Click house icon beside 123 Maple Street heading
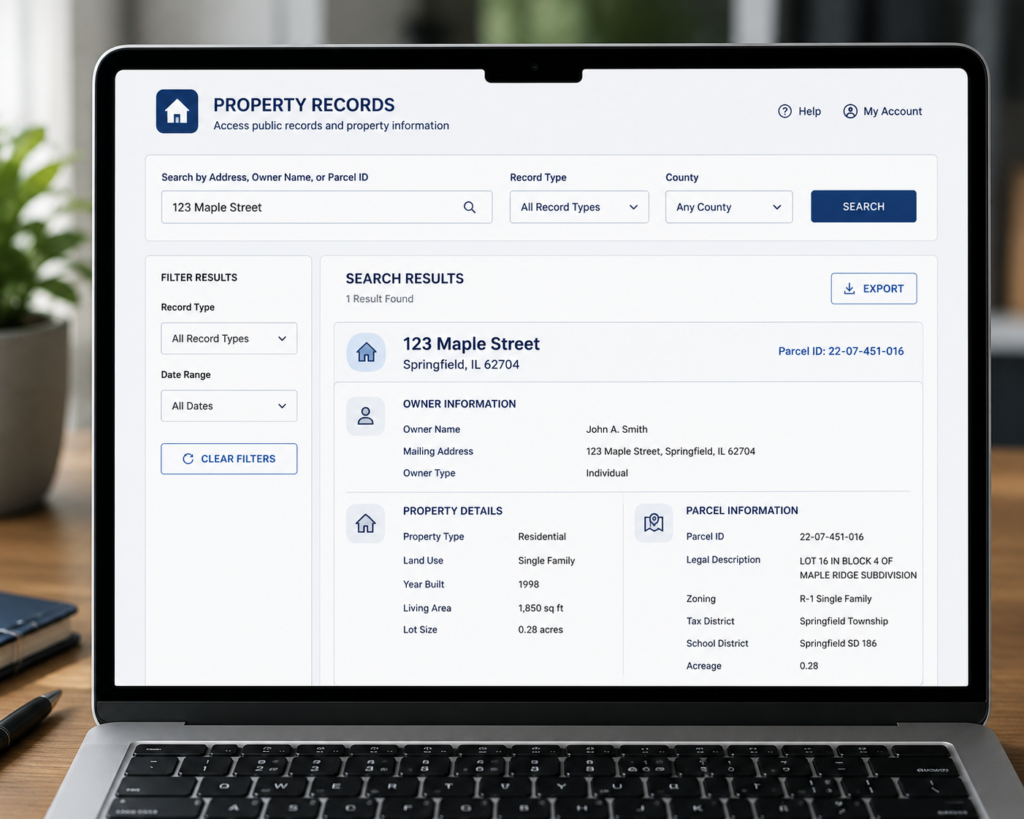The image size is (1024, 819). (x=366, y=352)
